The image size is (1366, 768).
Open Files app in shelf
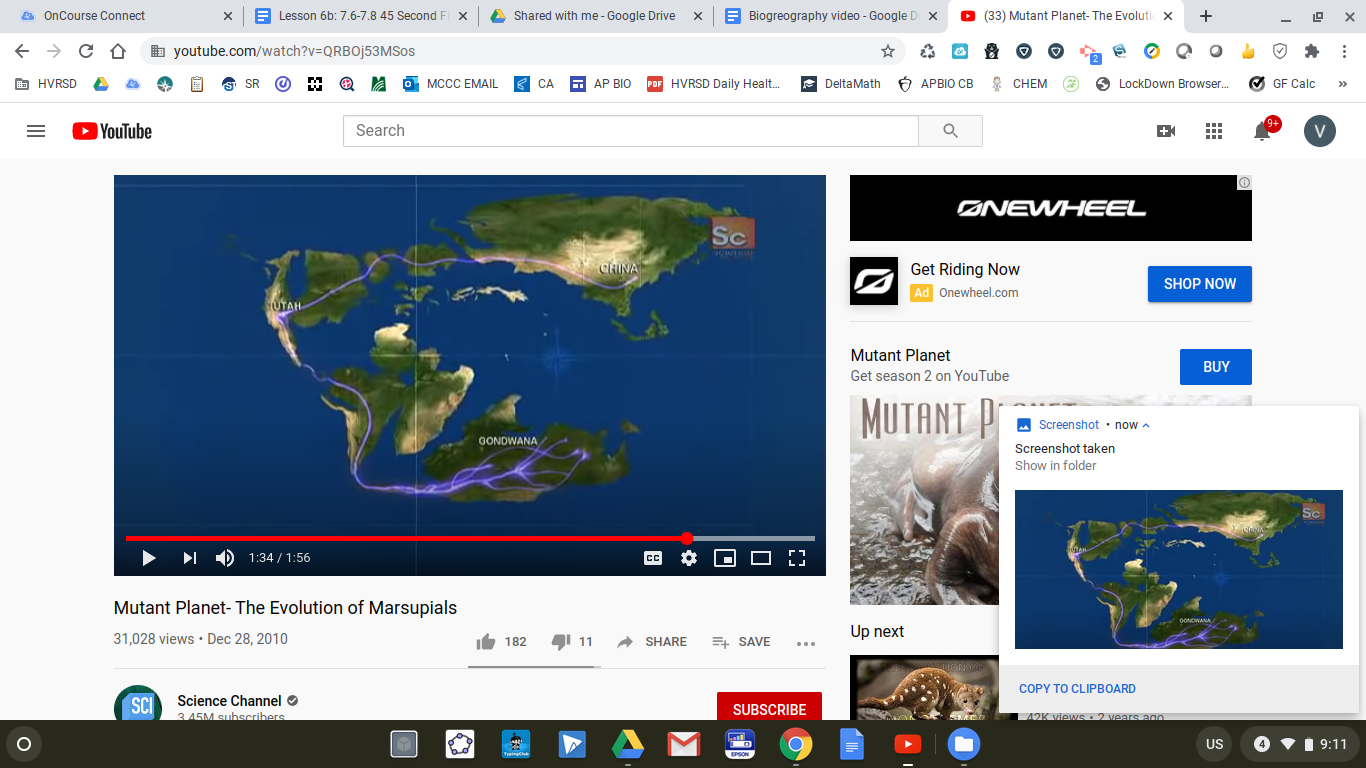964,744
